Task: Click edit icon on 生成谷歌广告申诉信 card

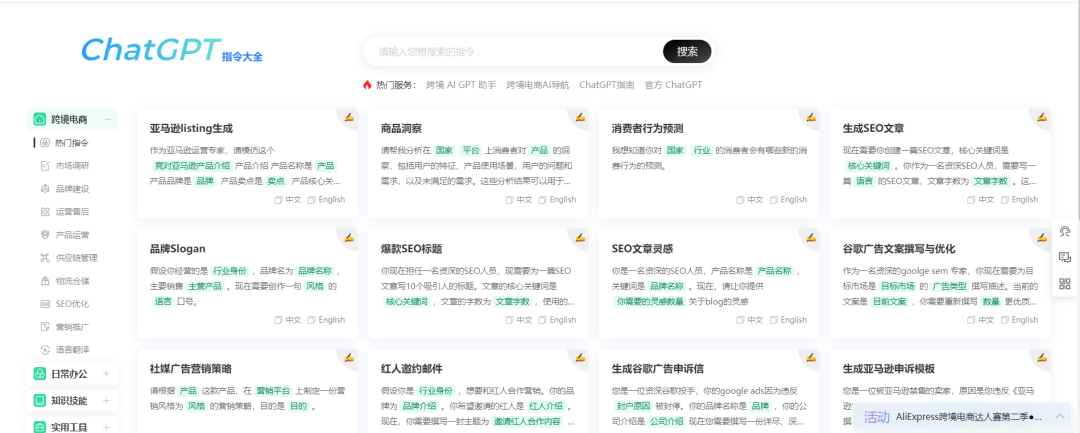Action: click(x=811, y=357)
